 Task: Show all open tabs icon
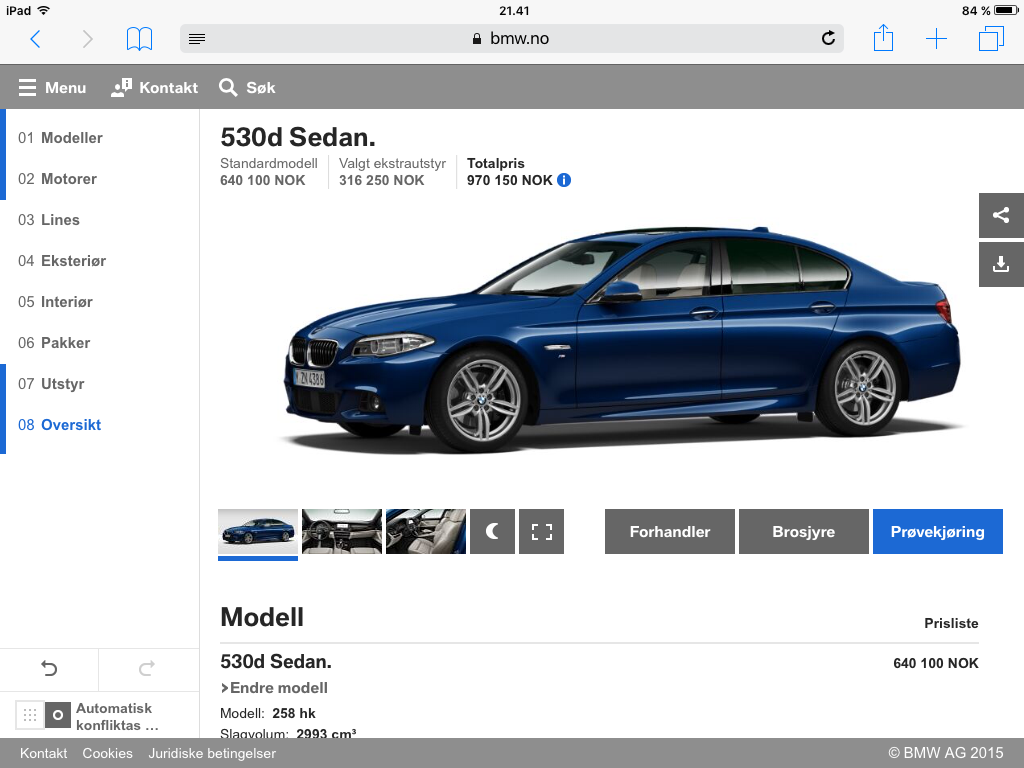(991, 38)
